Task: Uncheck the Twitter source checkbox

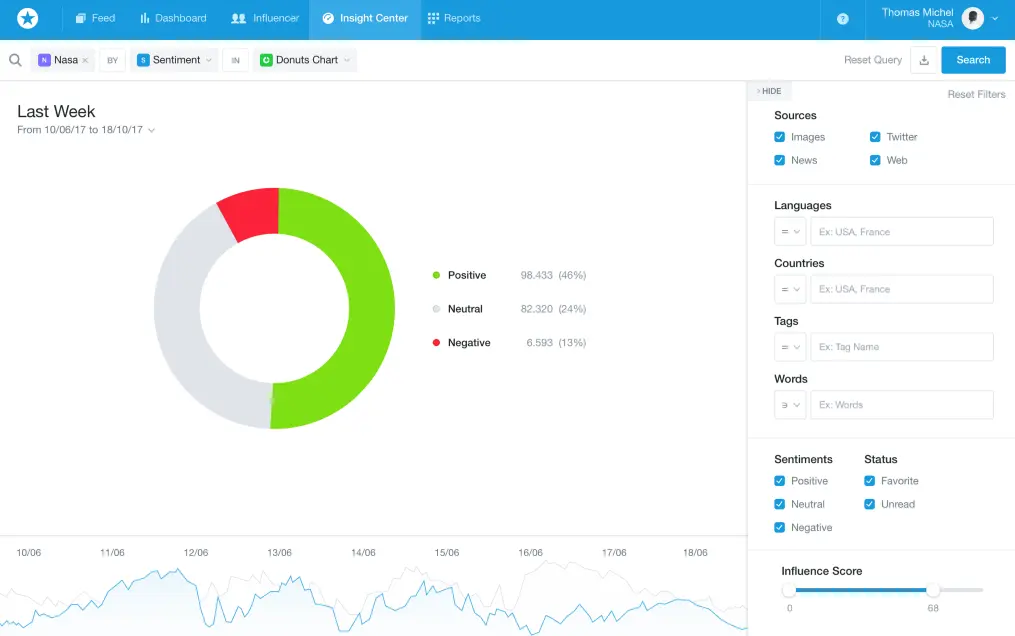Action: [875, 137]
